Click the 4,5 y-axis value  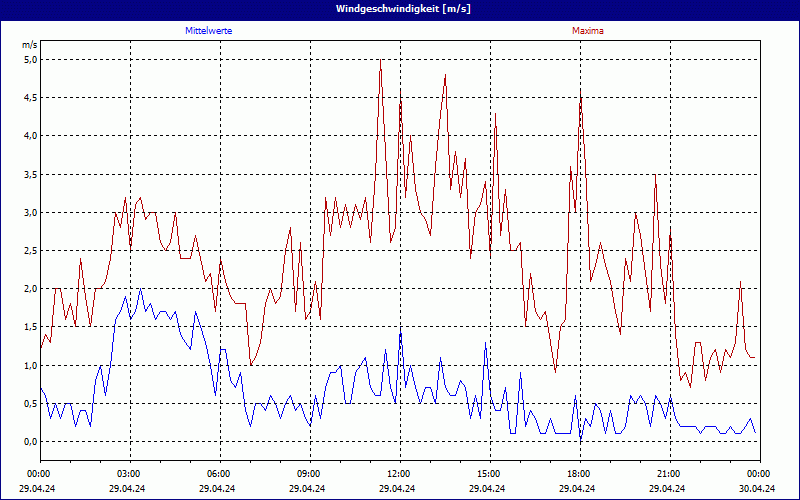(x=30, y=97)
